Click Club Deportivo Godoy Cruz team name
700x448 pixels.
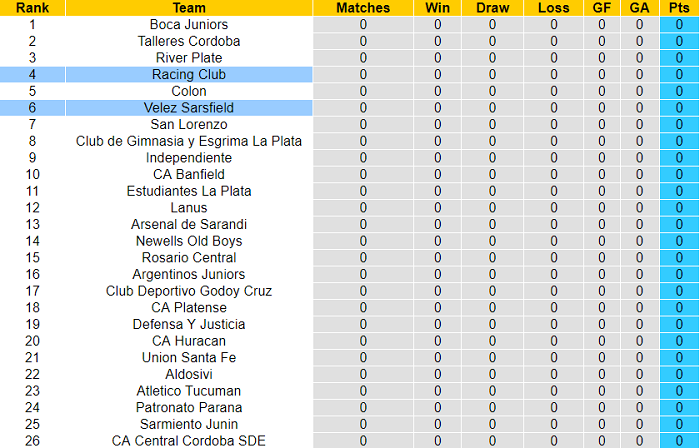coord(189,291)
